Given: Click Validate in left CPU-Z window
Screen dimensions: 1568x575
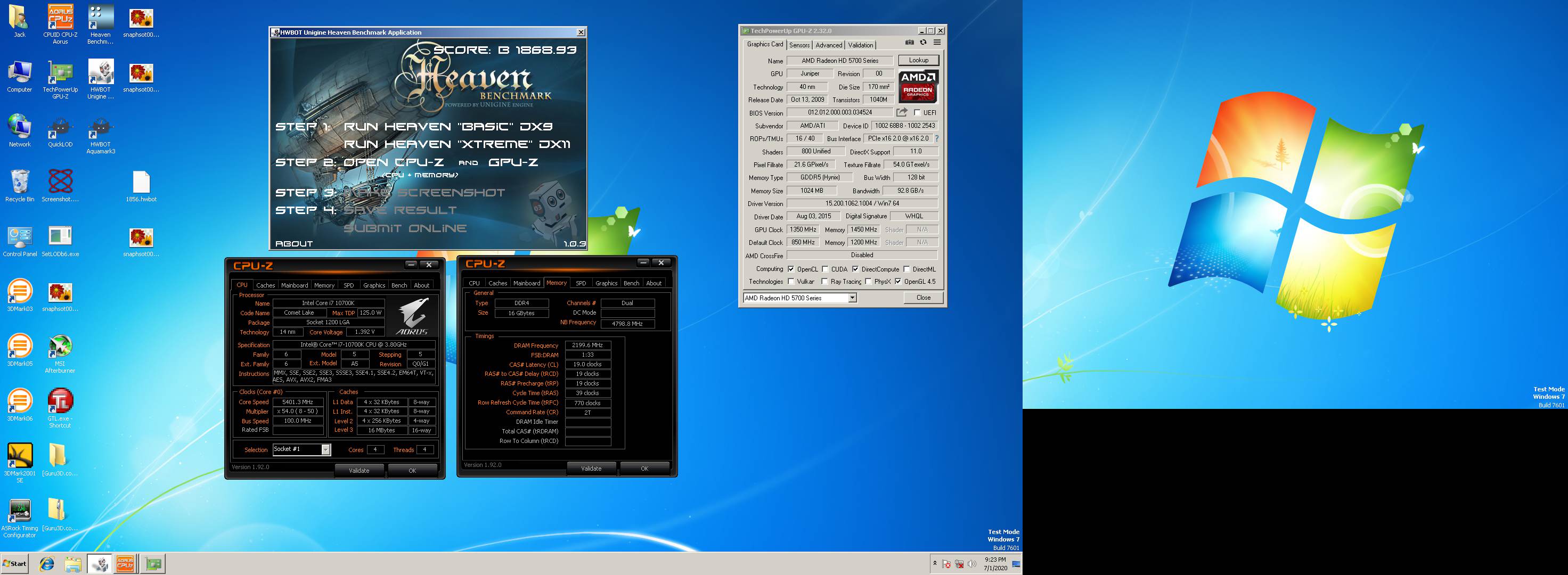Looking at the screenshot, I should pos(359,470).
